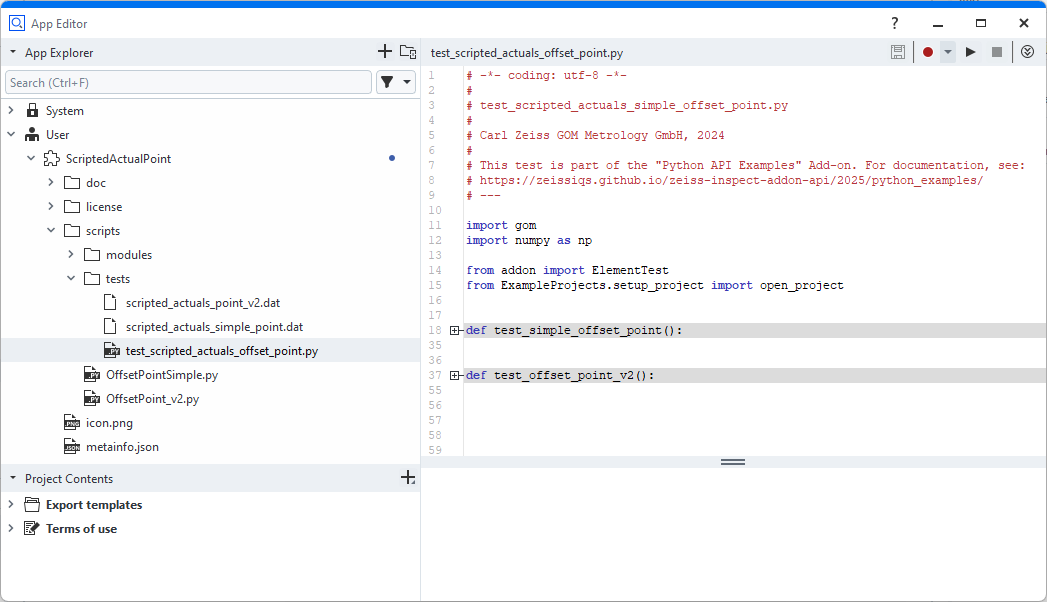Open the filter dropdown next to search
The width and height of the screenshot is (1047, 602).
pyautogui.click(x=396, y=83)
